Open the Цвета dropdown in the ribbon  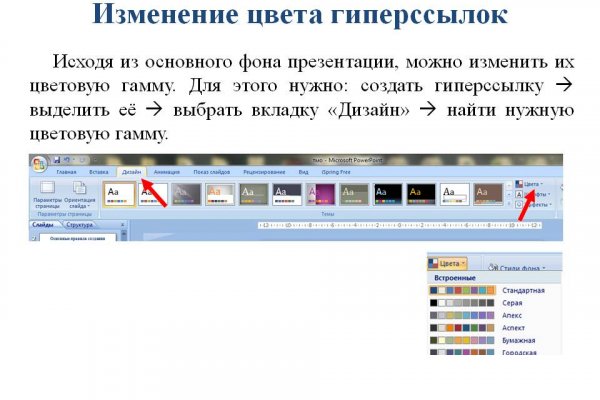tap(531, 184)
